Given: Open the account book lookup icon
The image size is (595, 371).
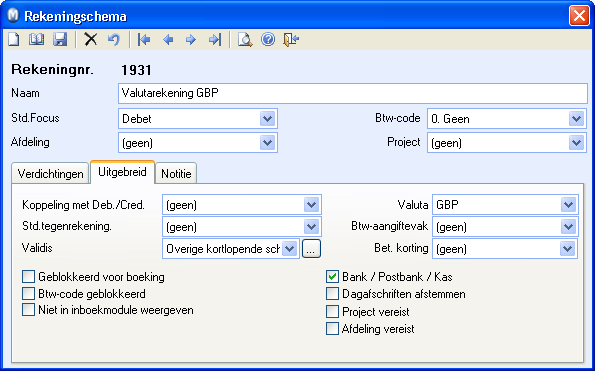Looking at the screenshot, I should coord(36,39).
